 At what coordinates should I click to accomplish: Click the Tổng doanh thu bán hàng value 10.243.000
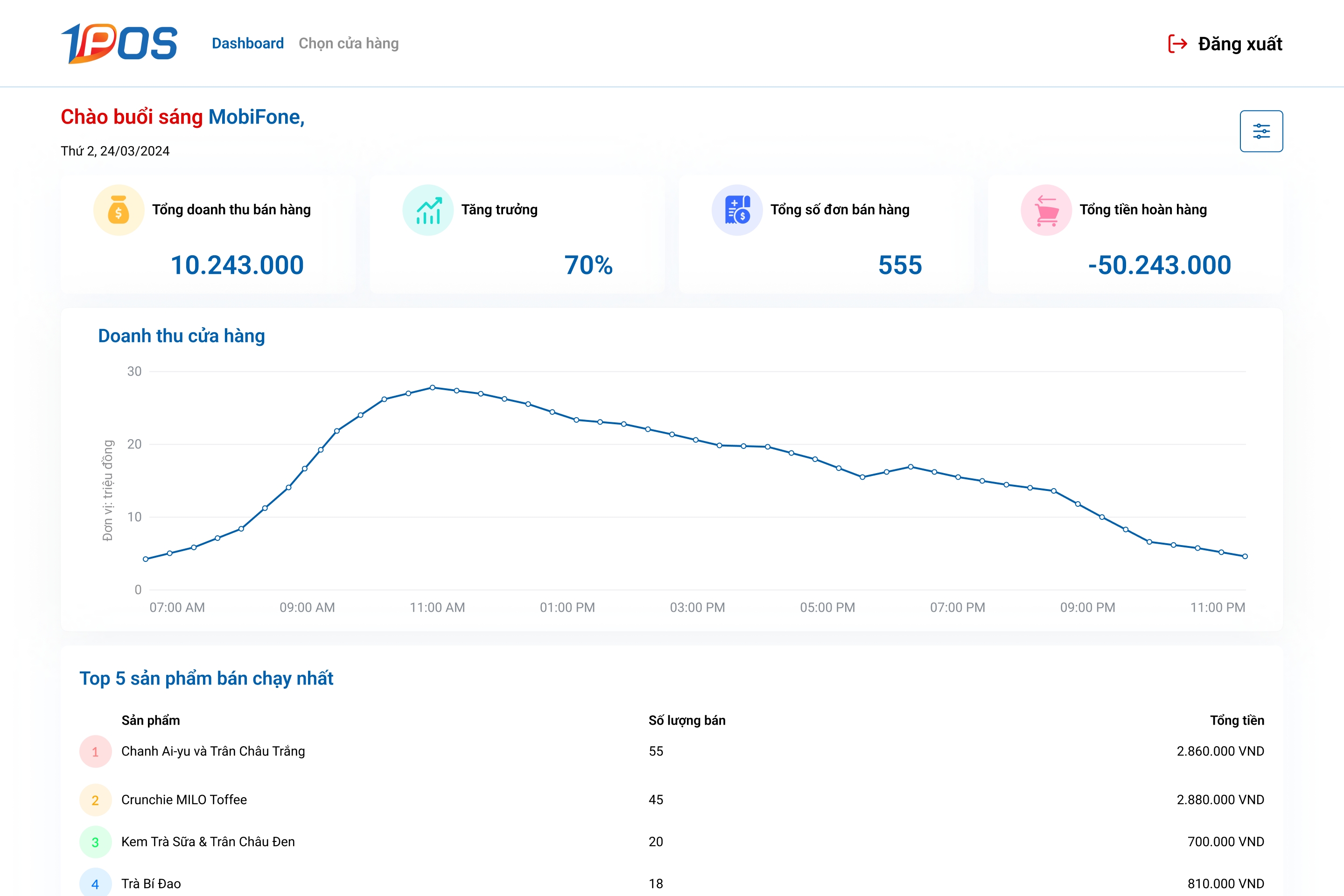pos(237,265)
